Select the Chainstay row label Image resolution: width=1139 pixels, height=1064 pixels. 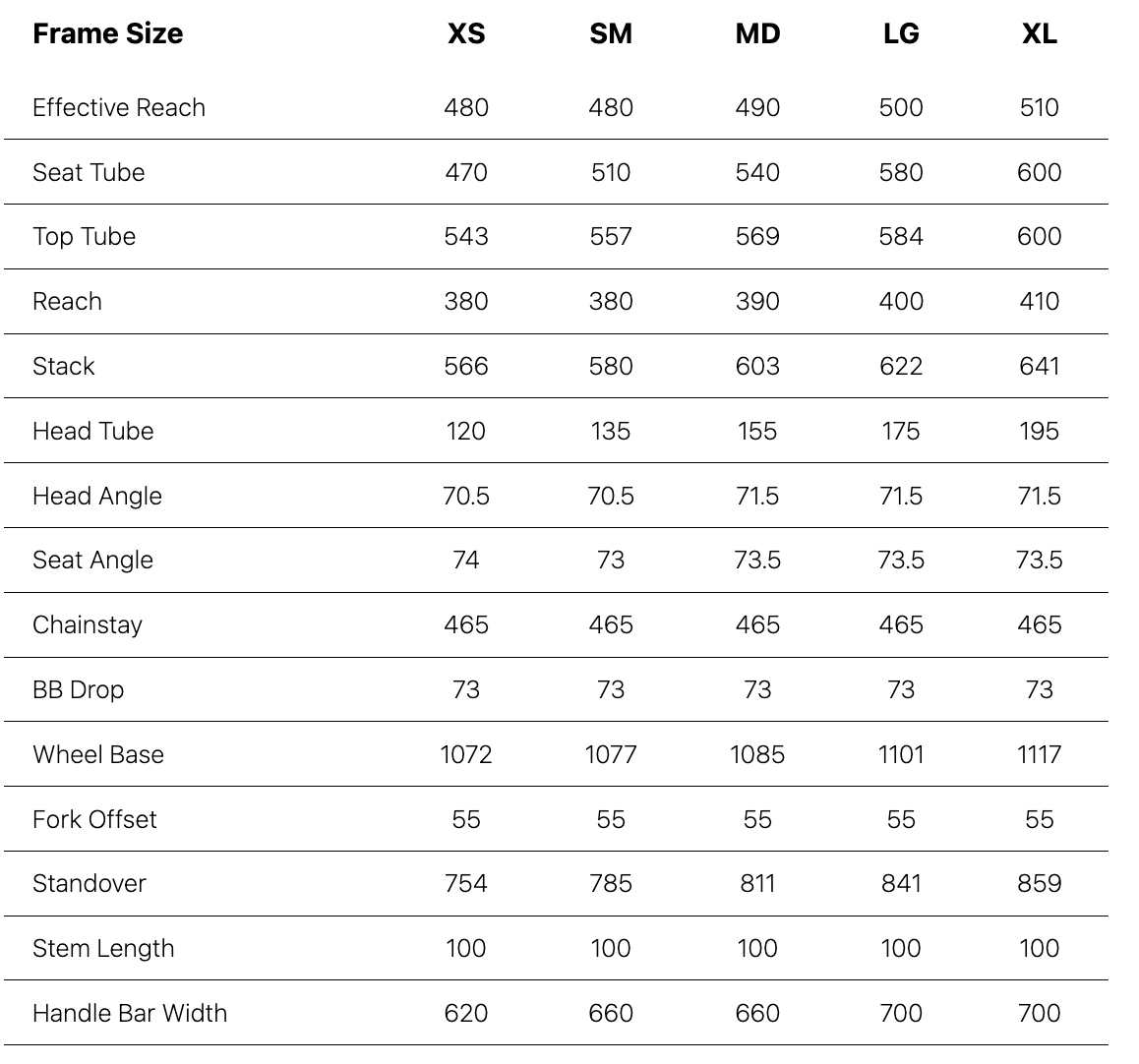[x=88, y=624]
